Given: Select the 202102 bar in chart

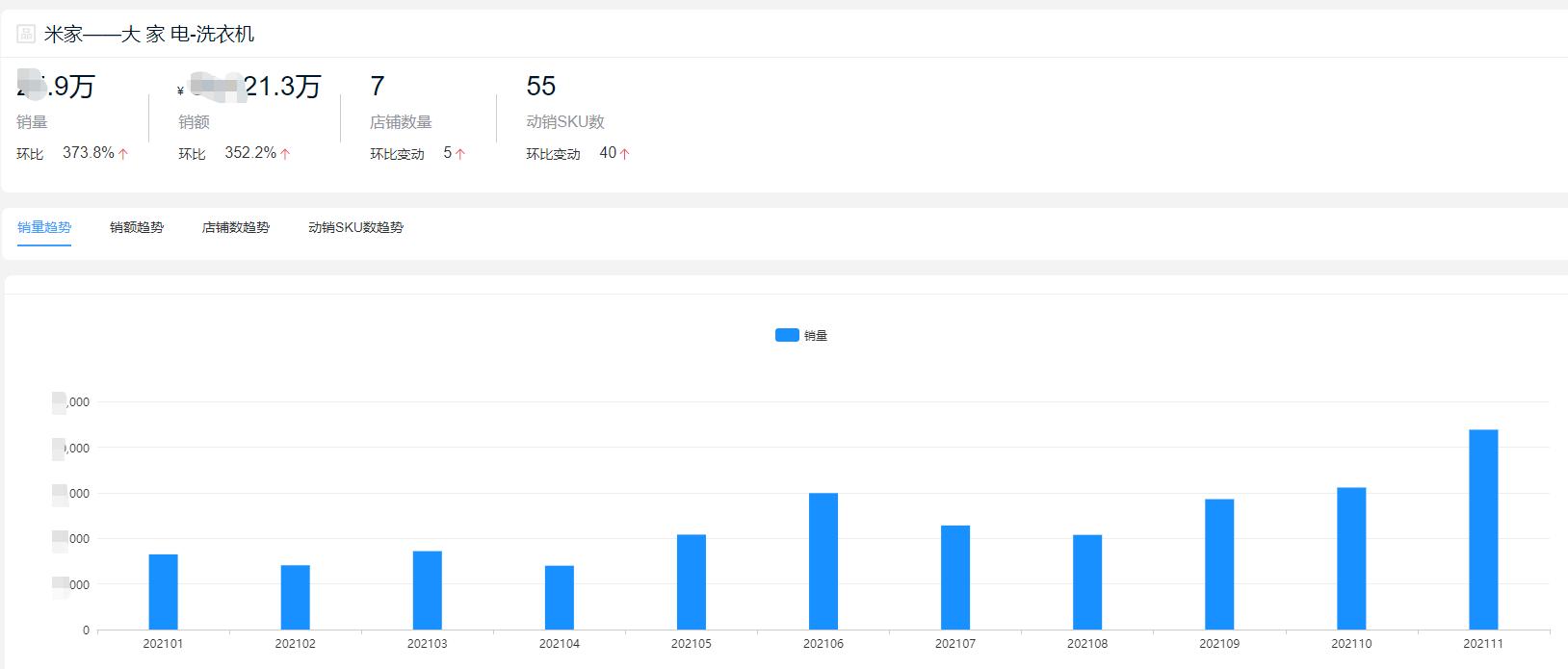Looking at the screenshot, I should [296, 597].
